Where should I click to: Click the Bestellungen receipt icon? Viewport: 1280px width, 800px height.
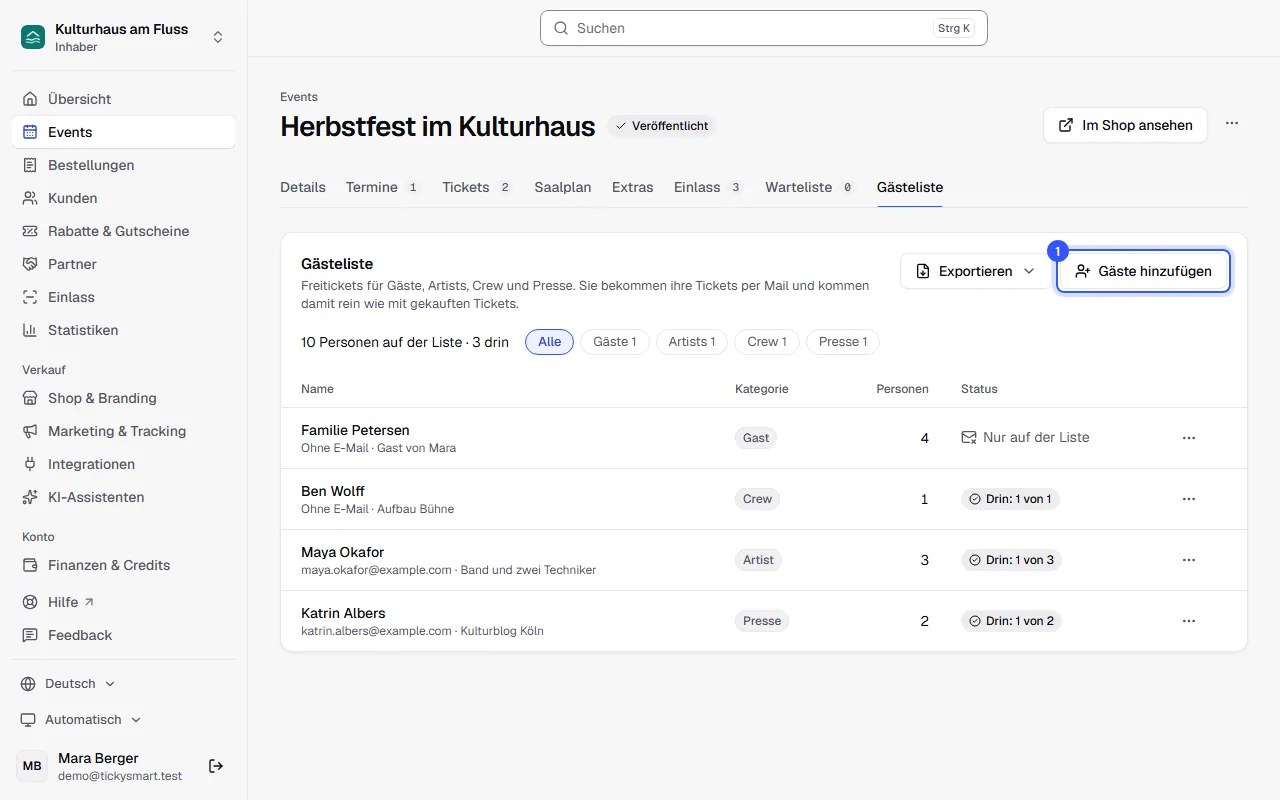pos(30,165)
